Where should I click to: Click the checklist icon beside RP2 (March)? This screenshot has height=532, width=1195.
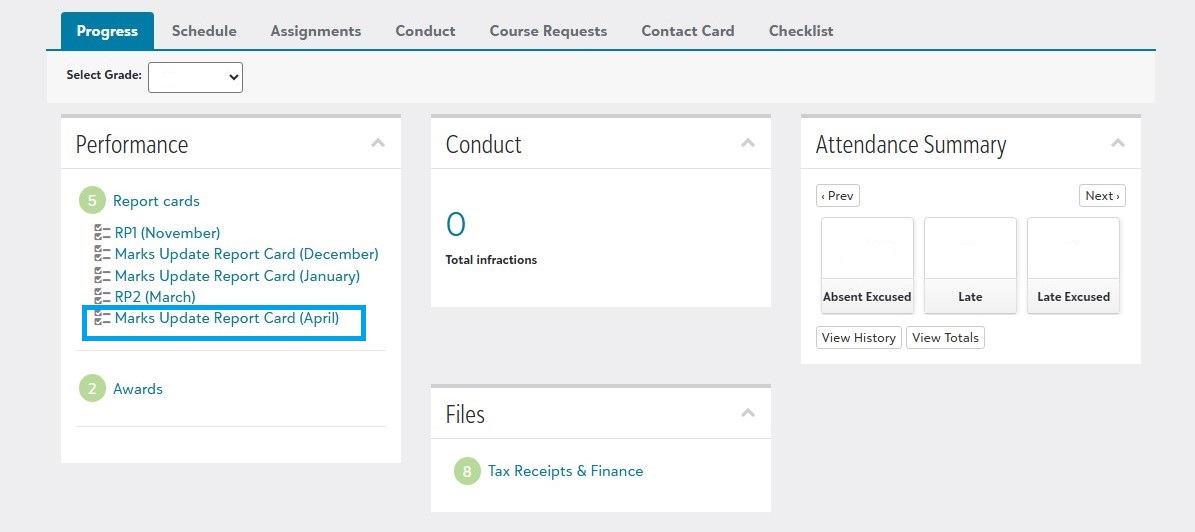[x=102, y=296]
